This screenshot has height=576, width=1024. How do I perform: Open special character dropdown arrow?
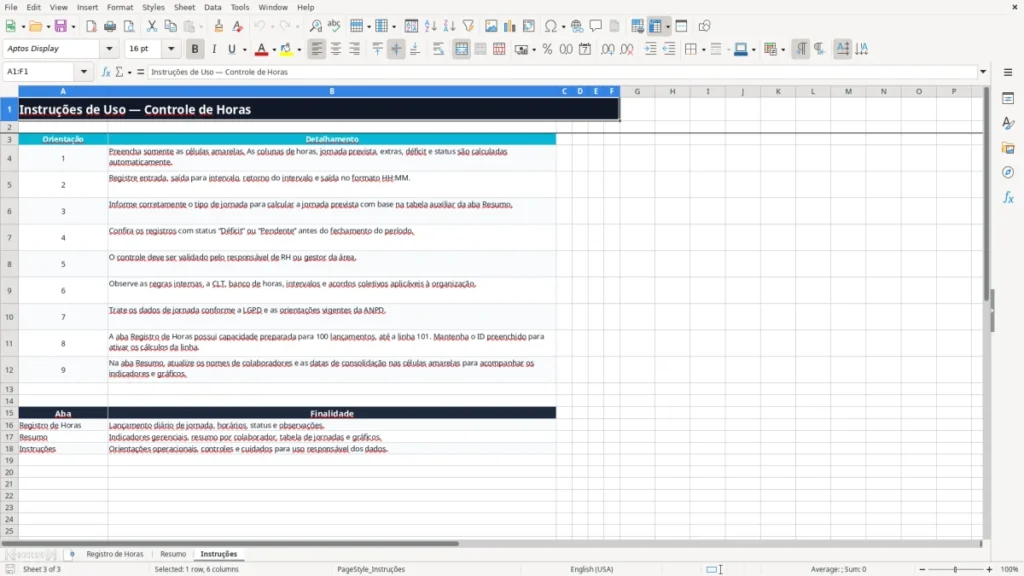(x=563, y=27)
